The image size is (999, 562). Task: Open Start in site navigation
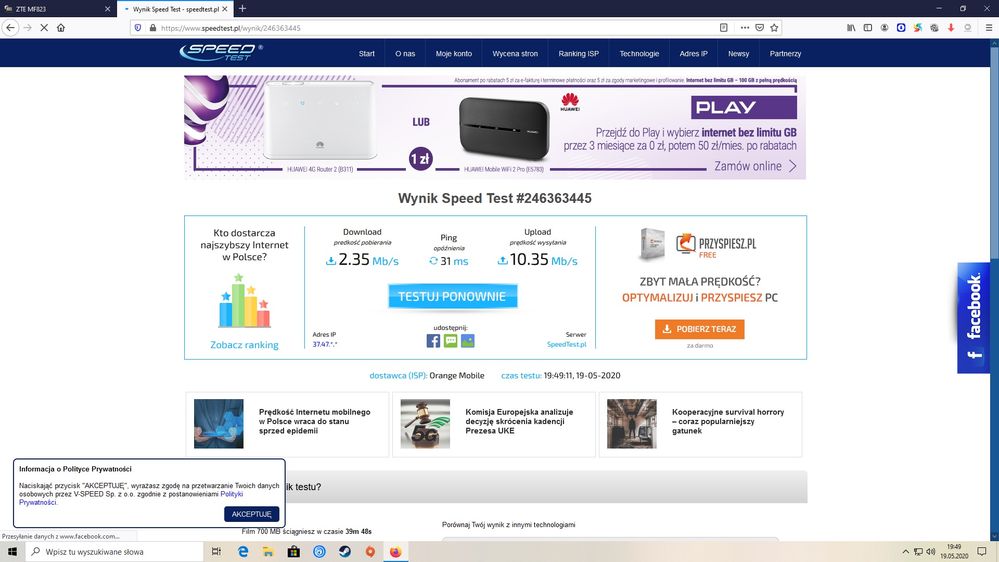[366, 54]
